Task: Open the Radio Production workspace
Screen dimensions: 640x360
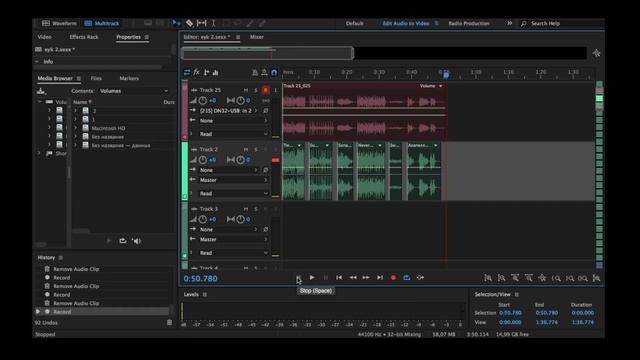Action: tap(469, 23)
